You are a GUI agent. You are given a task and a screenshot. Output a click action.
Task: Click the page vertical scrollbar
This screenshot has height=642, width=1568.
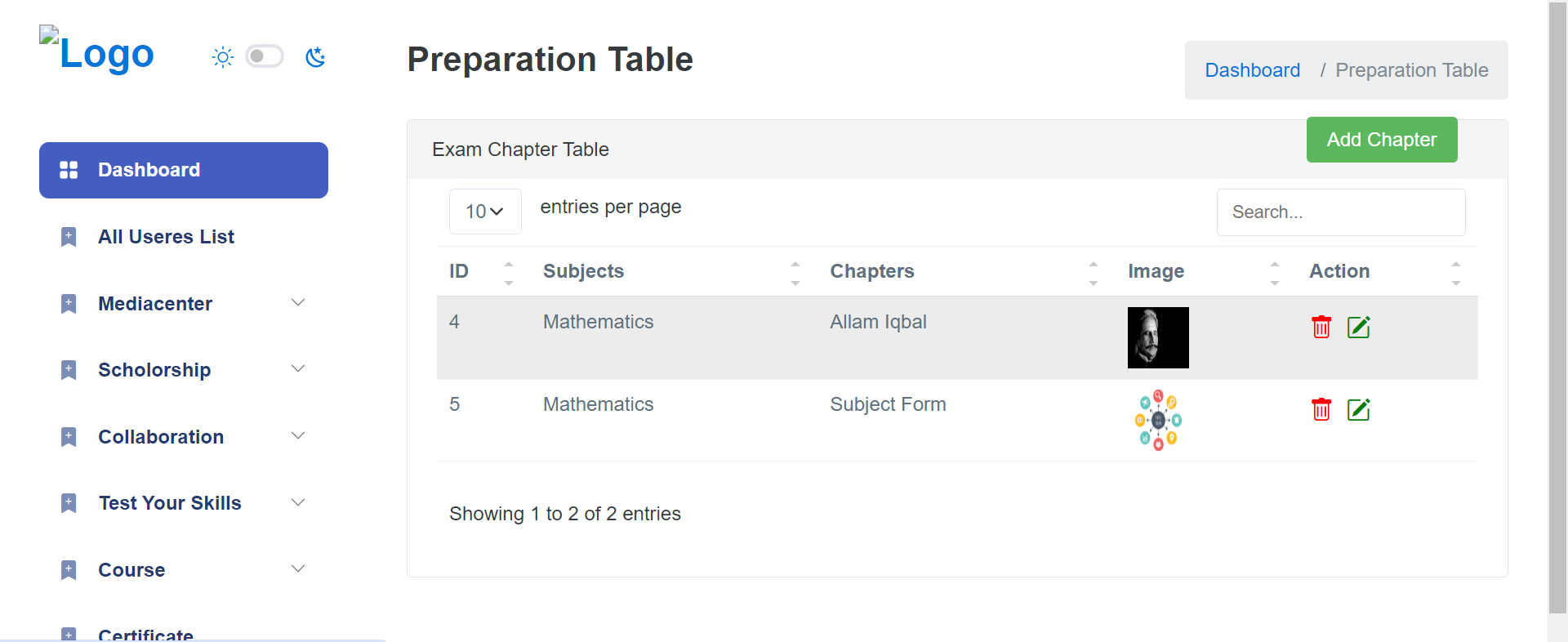tap(1557, 310)
